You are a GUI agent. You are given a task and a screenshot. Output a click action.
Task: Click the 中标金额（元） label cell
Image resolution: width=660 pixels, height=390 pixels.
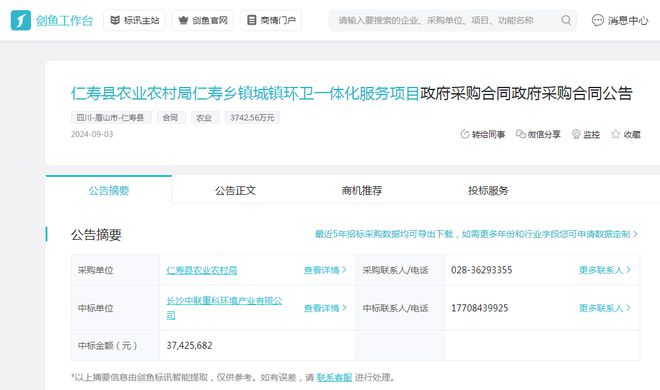[x=115, y=345]
